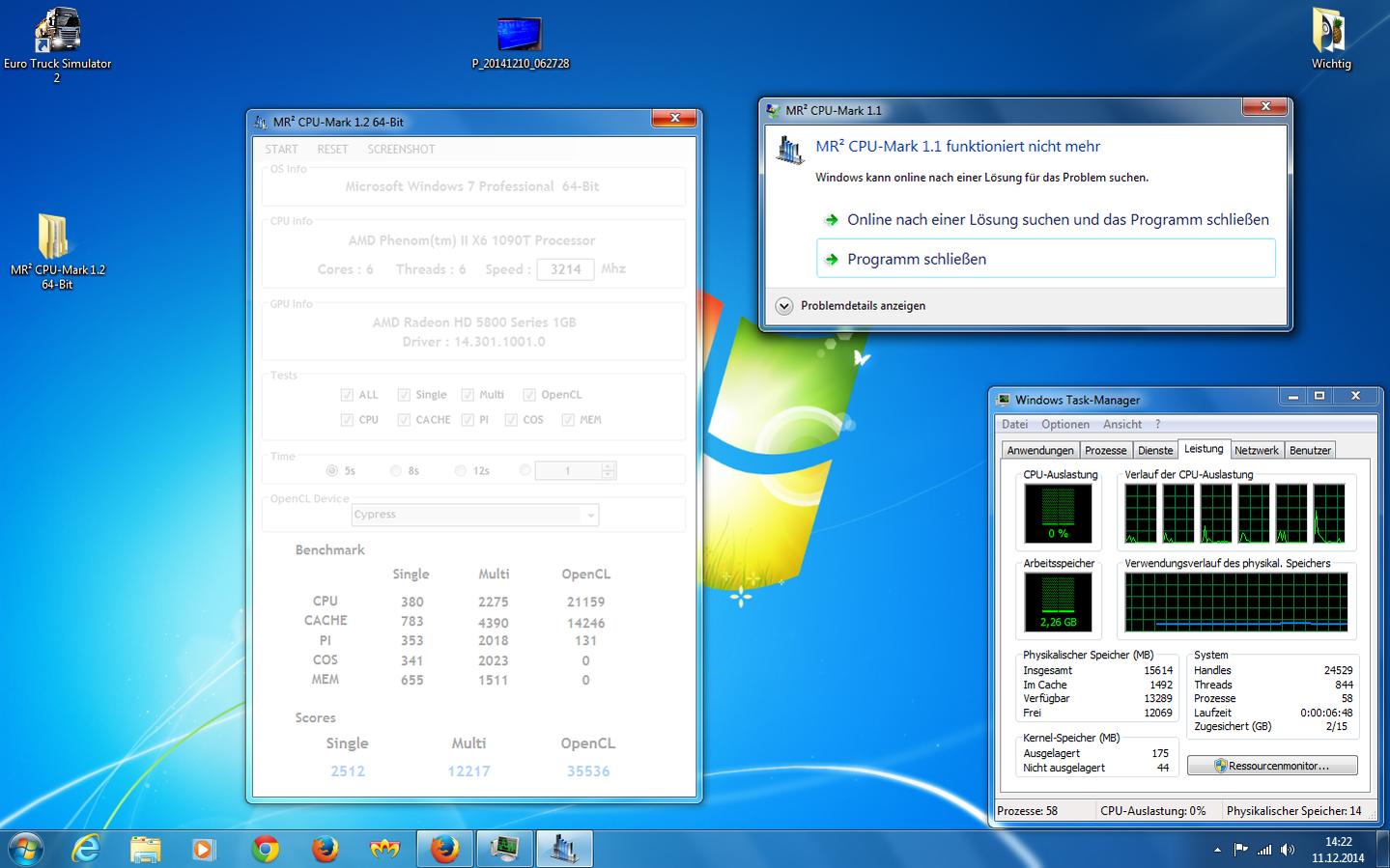The image size is (1390, 868).
Task: Select the 5s time radio button
Action: (332, 470)
